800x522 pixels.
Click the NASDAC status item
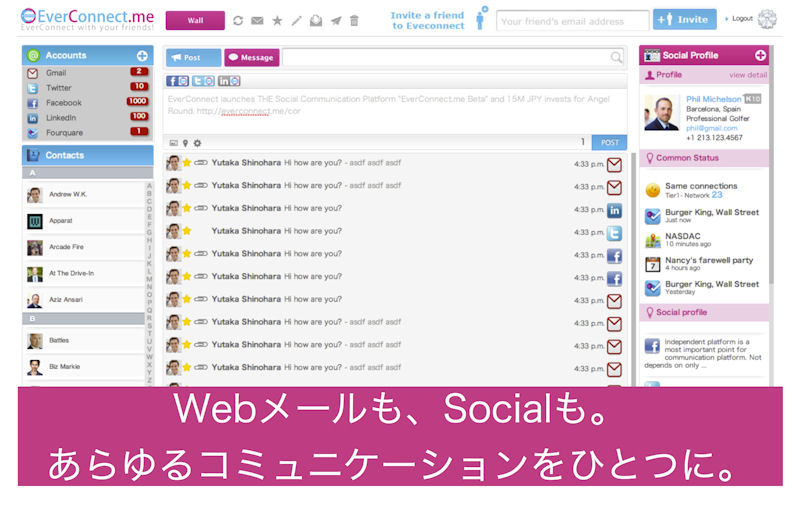(704, 239)
